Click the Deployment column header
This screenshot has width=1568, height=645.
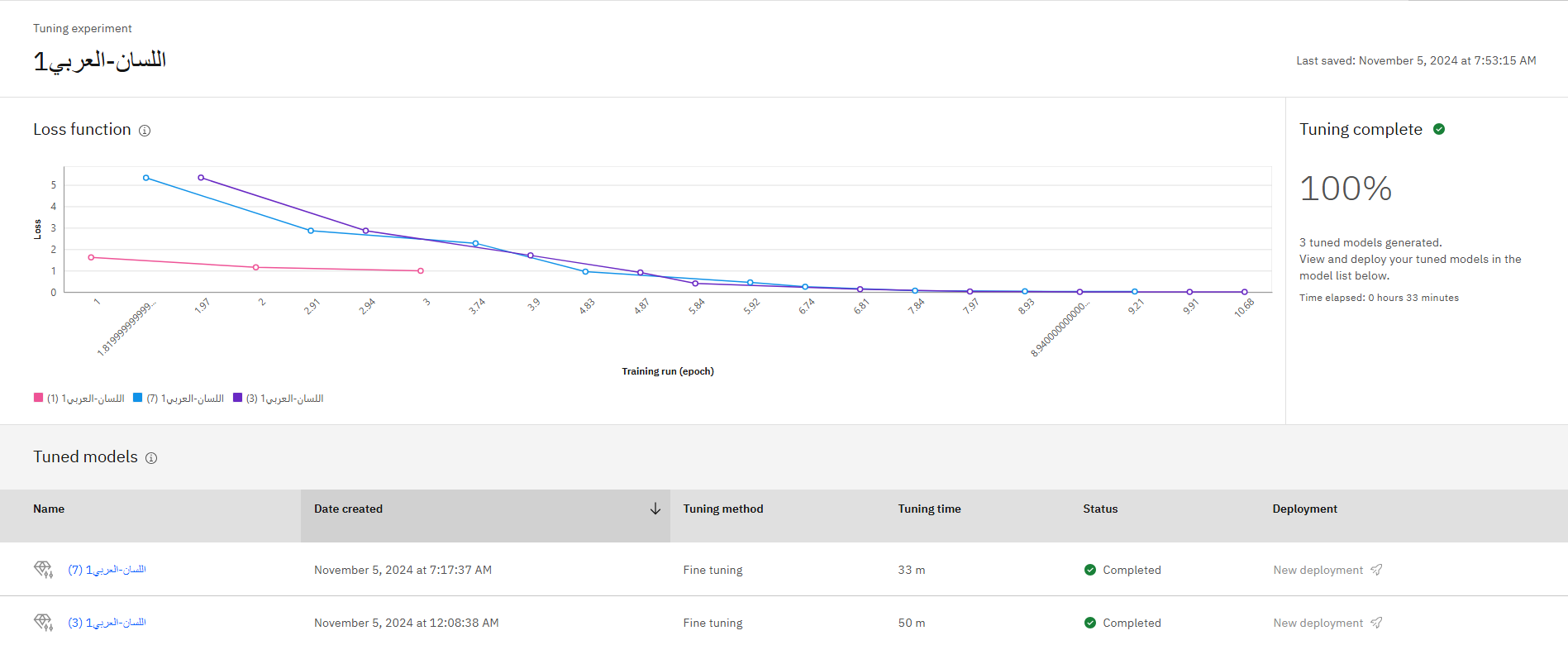[x=1305, y=509]
